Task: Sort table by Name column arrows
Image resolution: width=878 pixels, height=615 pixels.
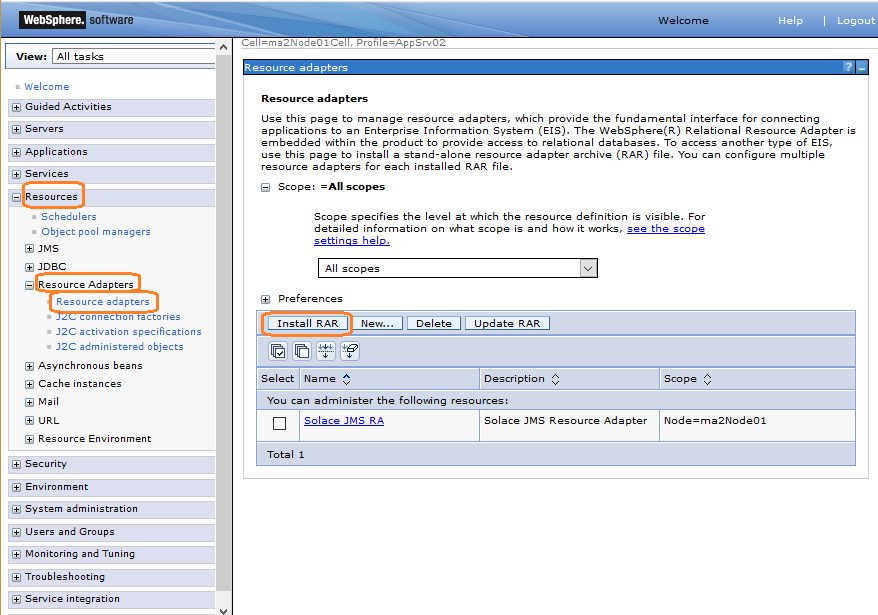Action: point(347,380)
